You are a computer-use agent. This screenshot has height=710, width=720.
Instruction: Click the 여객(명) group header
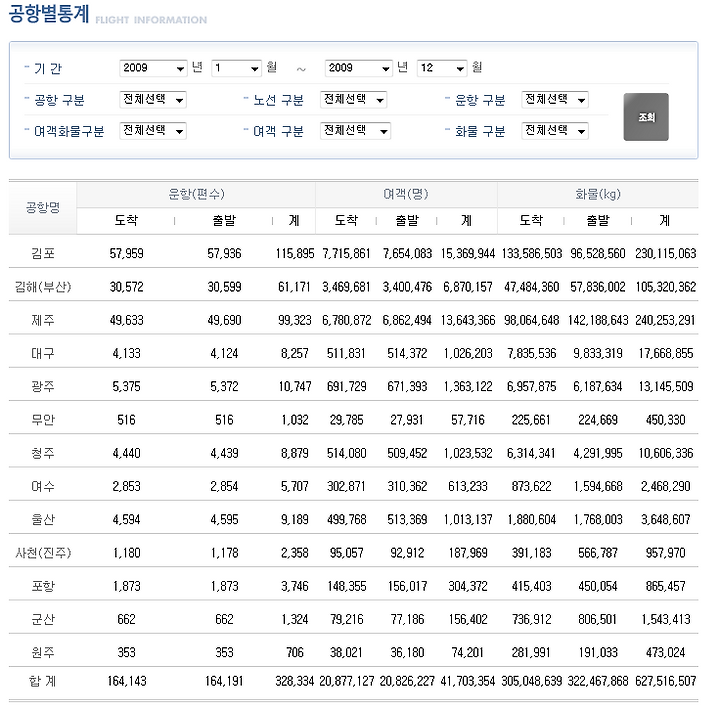coord(406,194)
